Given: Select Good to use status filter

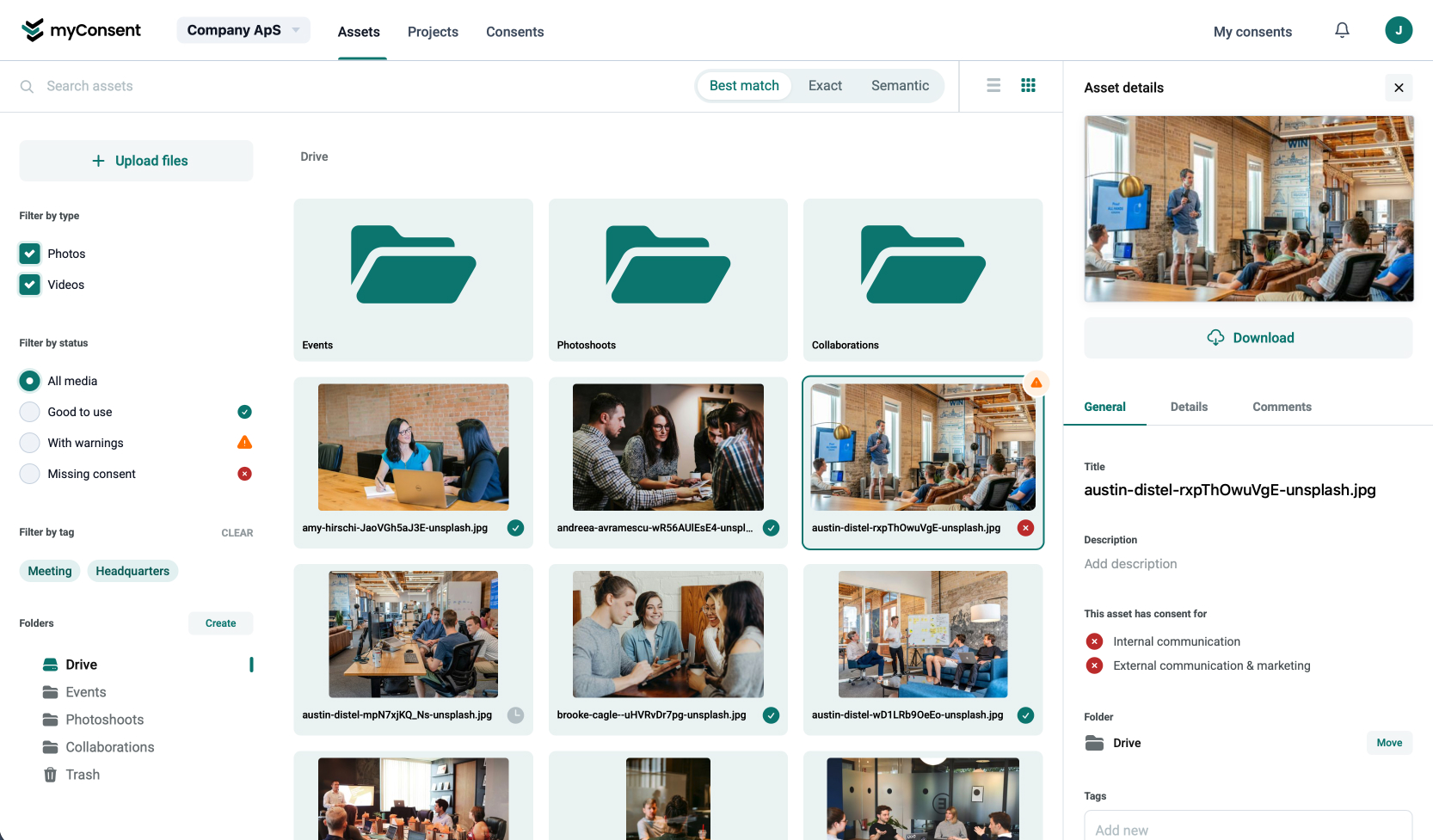Looking at the screenshot, I should point(30,412).
